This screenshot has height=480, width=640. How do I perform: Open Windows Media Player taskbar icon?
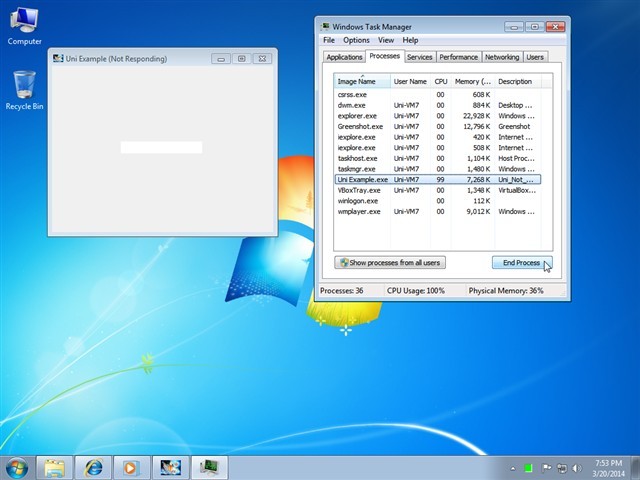[130, 467]
